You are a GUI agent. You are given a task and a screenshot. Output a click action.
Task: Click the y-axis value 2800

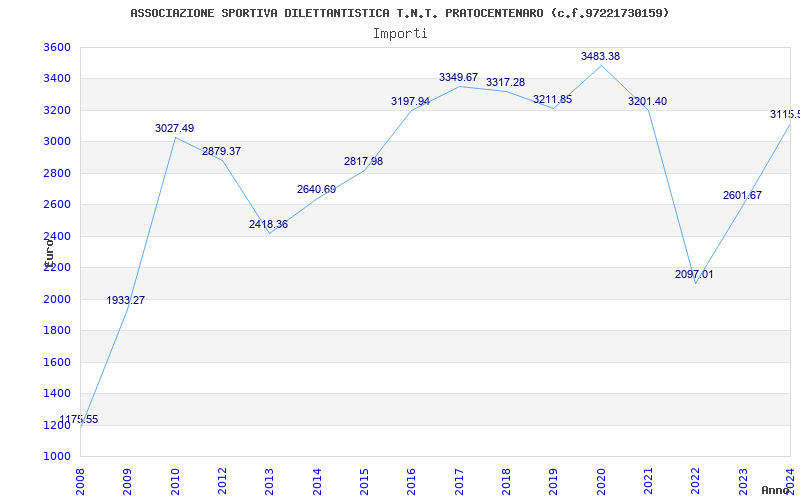tap(57, 173)
